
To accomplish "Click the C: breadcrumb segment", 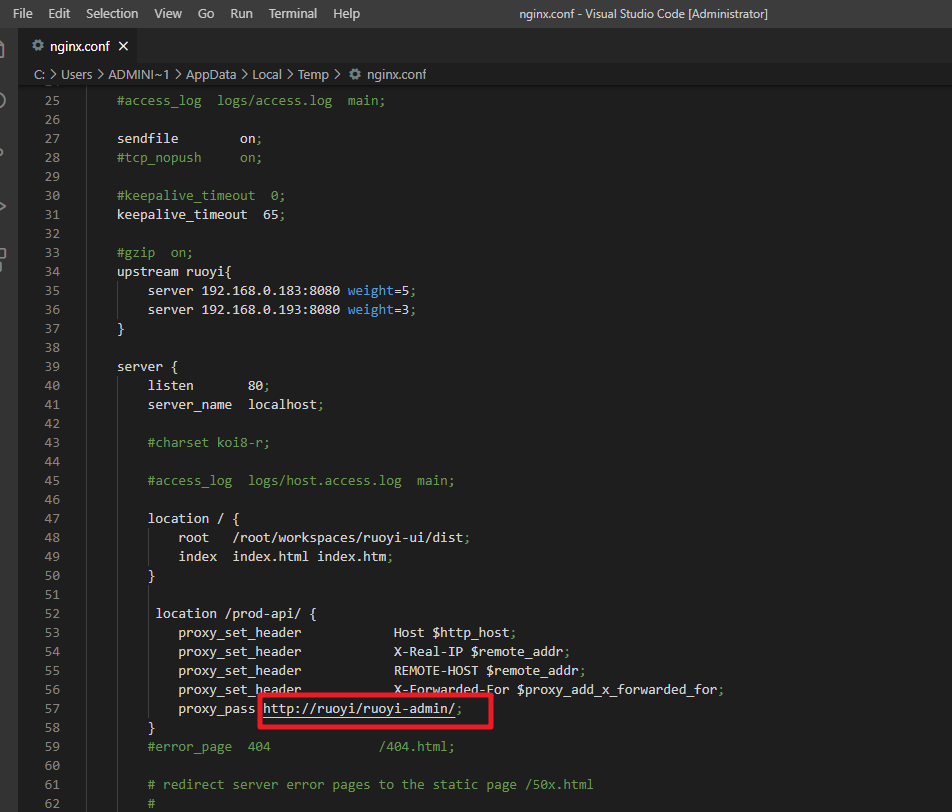I will point(39,75).
